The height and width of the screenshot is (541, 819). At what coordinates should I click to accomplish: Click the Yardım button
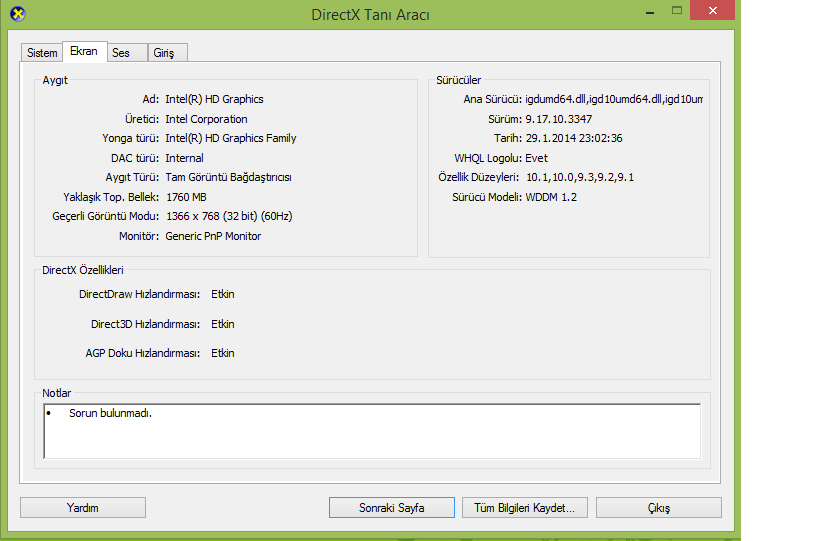point(83,508)
